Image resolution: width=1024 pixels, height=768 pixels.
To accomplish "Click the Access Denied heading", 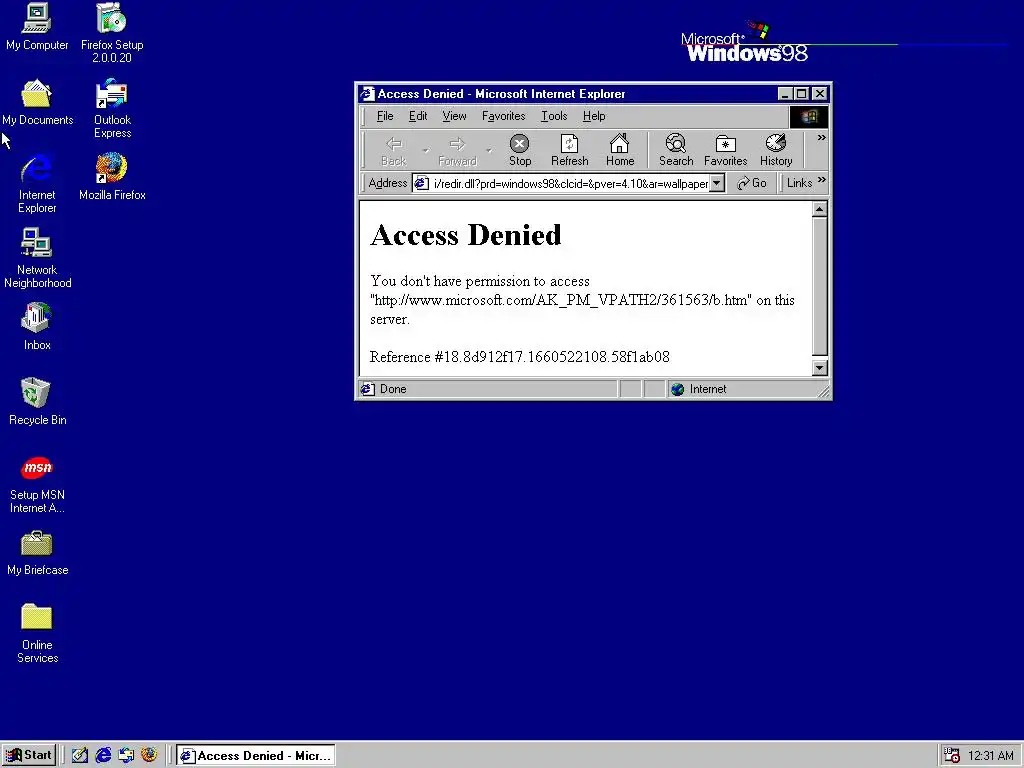I will coord(466,235).
